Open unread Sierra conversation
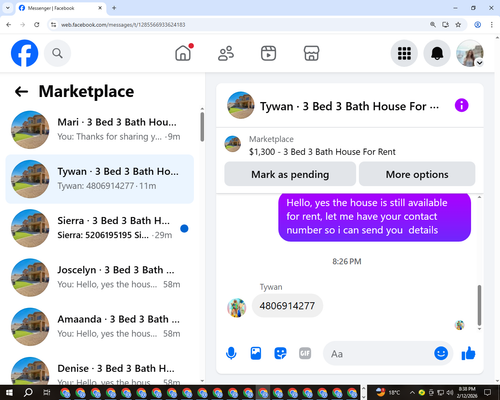This screenshot has height=400, width=500. pos(100,228)
